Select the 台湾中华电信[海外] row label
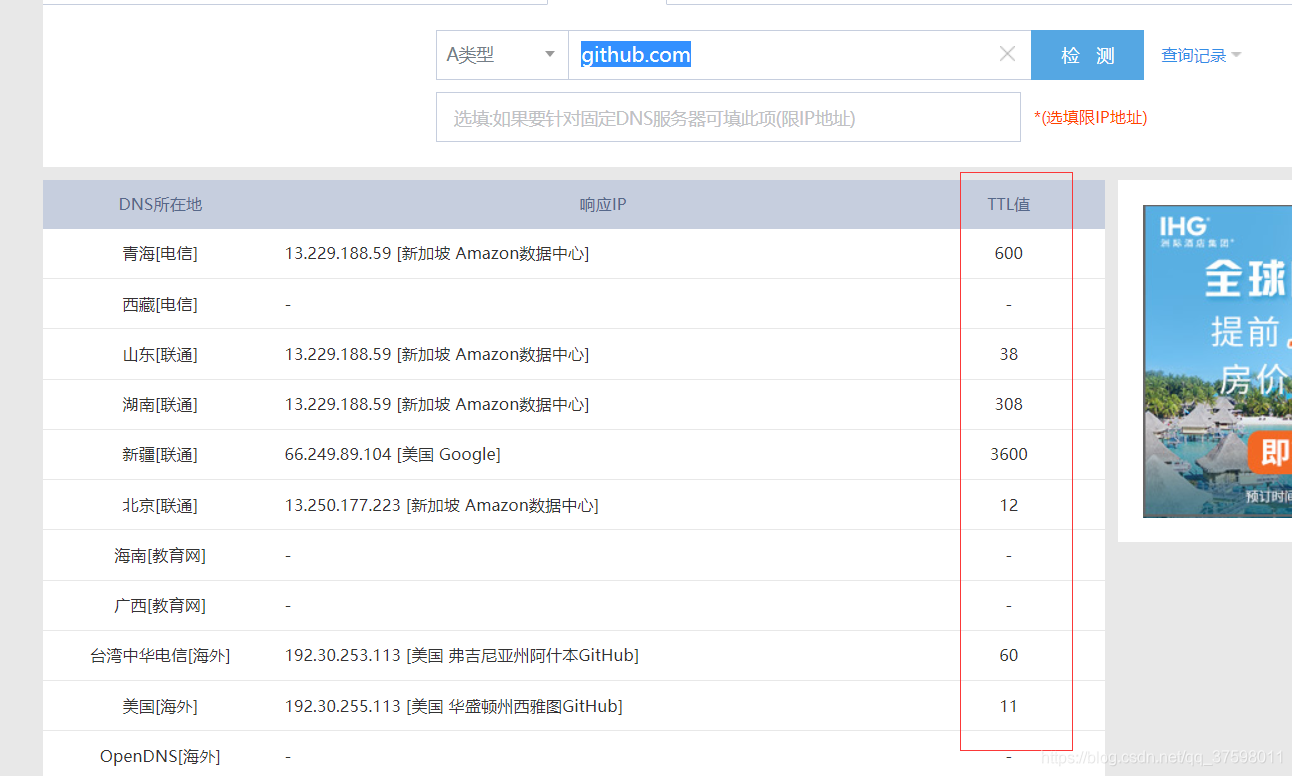 [160, 656]
